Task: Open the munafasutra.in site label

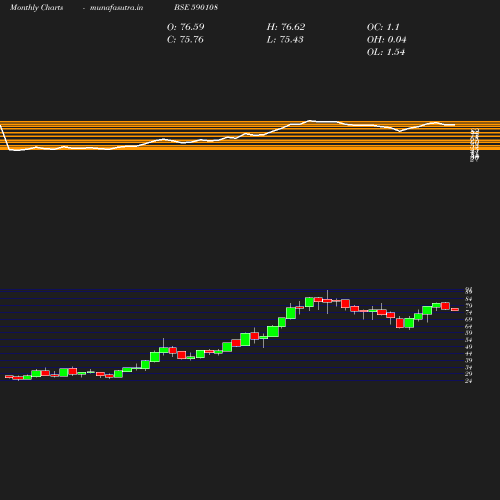Action: point(116,8)
